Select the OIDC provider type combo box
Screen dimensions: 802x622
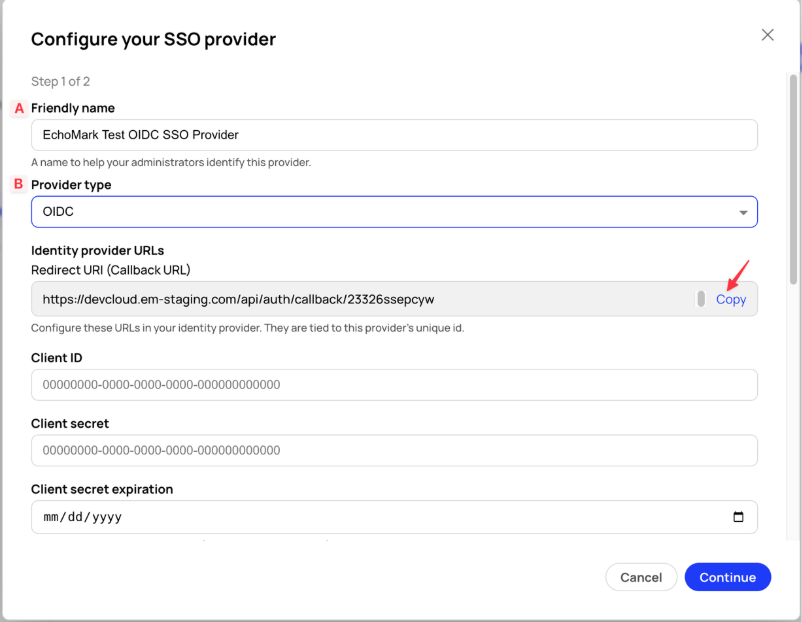[x=394, y=212]
